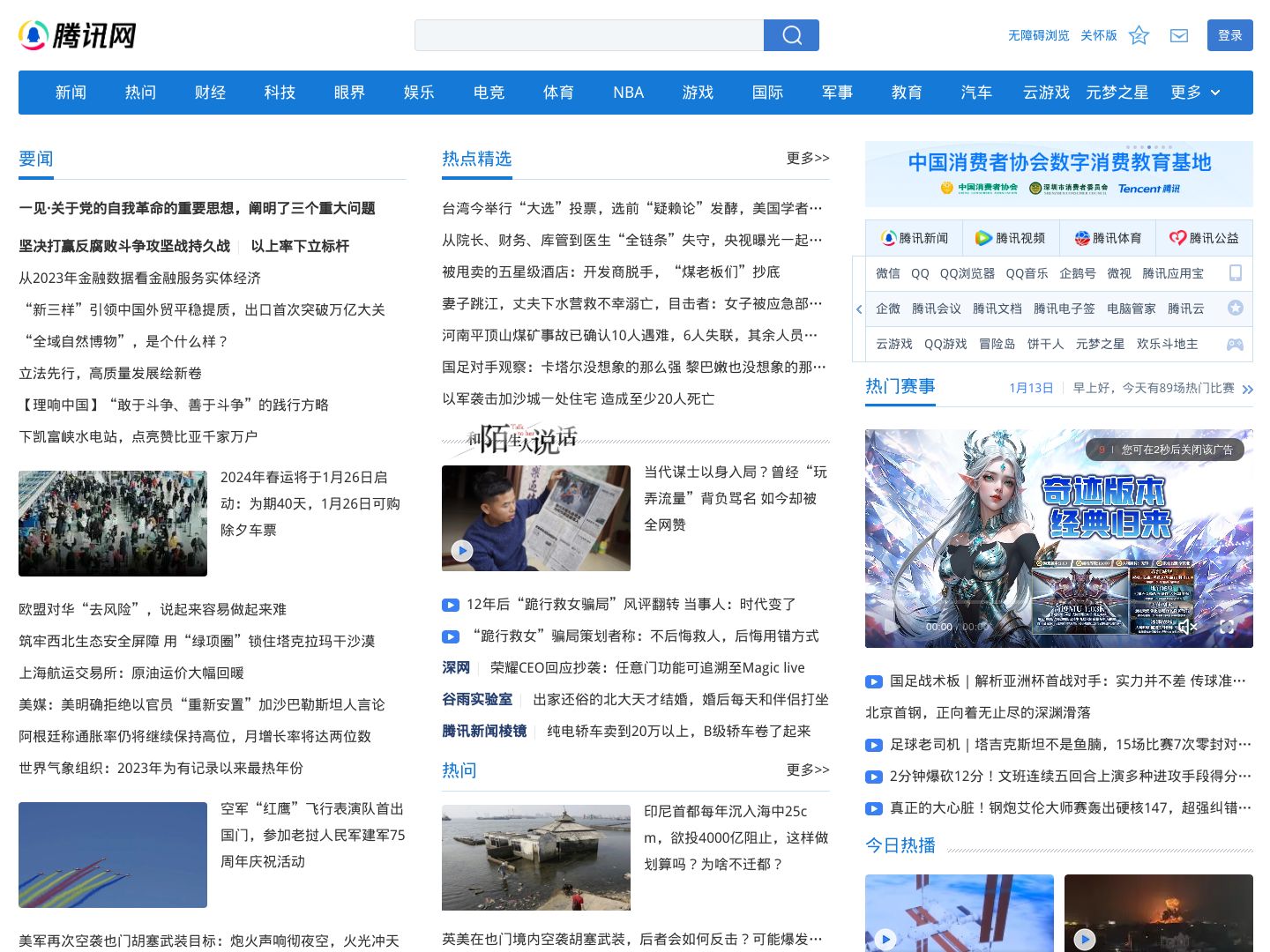The image size is (1270, 952).
Task: Open the 欢乐斗地主 game link
Action: tap(1168, 344)
